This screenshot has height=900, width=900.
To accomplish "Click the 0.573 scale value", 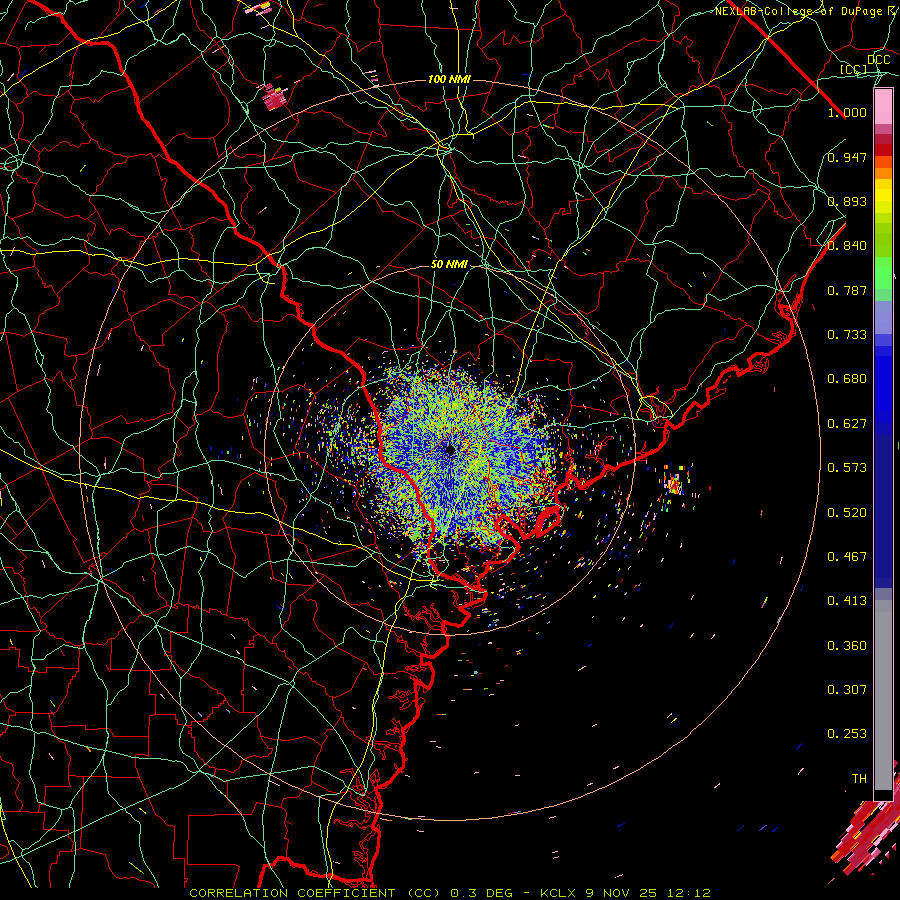I will pos(847,468).
